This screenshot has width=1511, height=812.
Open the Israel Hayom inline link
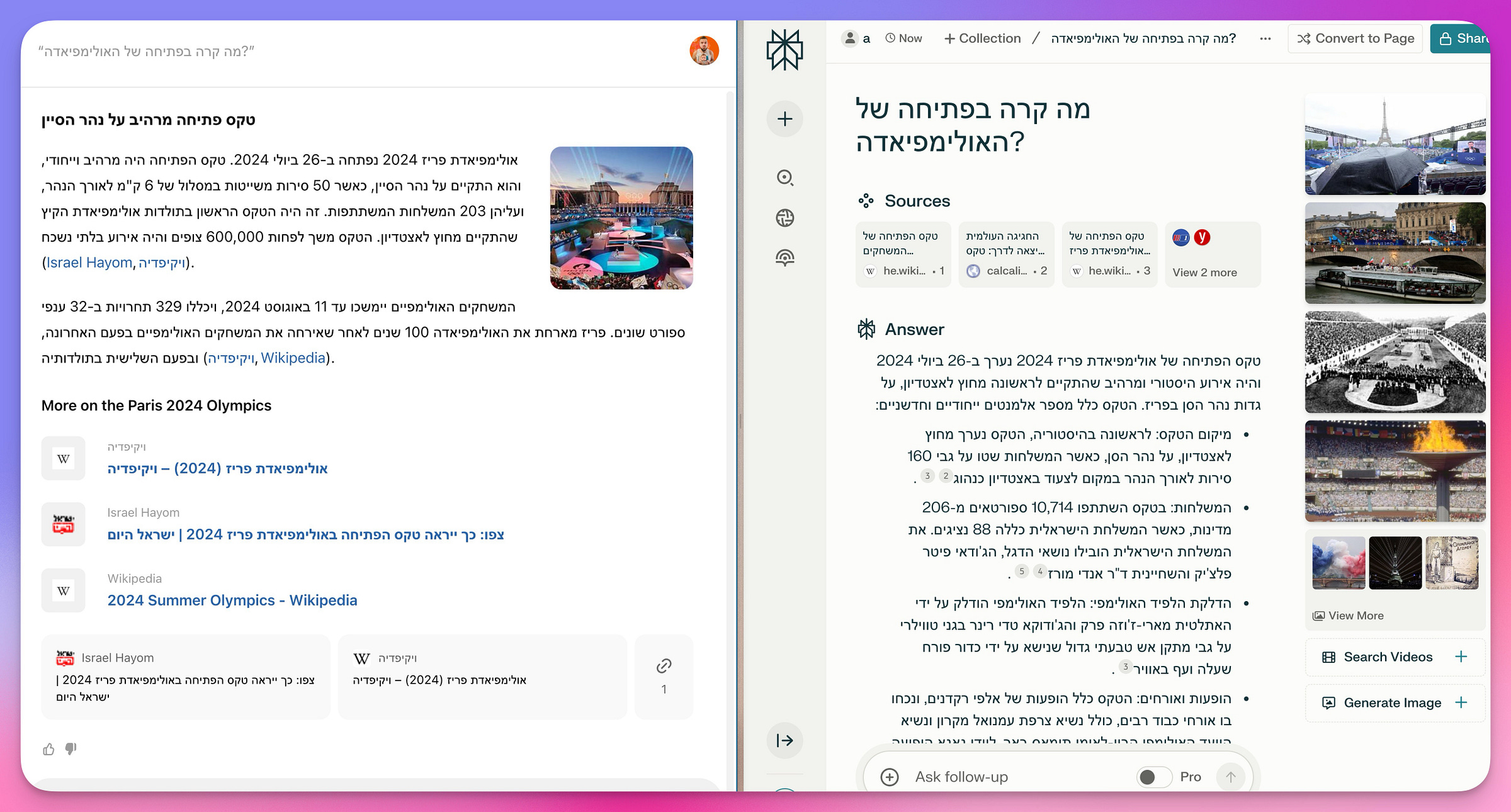click(x=89, y=262)
